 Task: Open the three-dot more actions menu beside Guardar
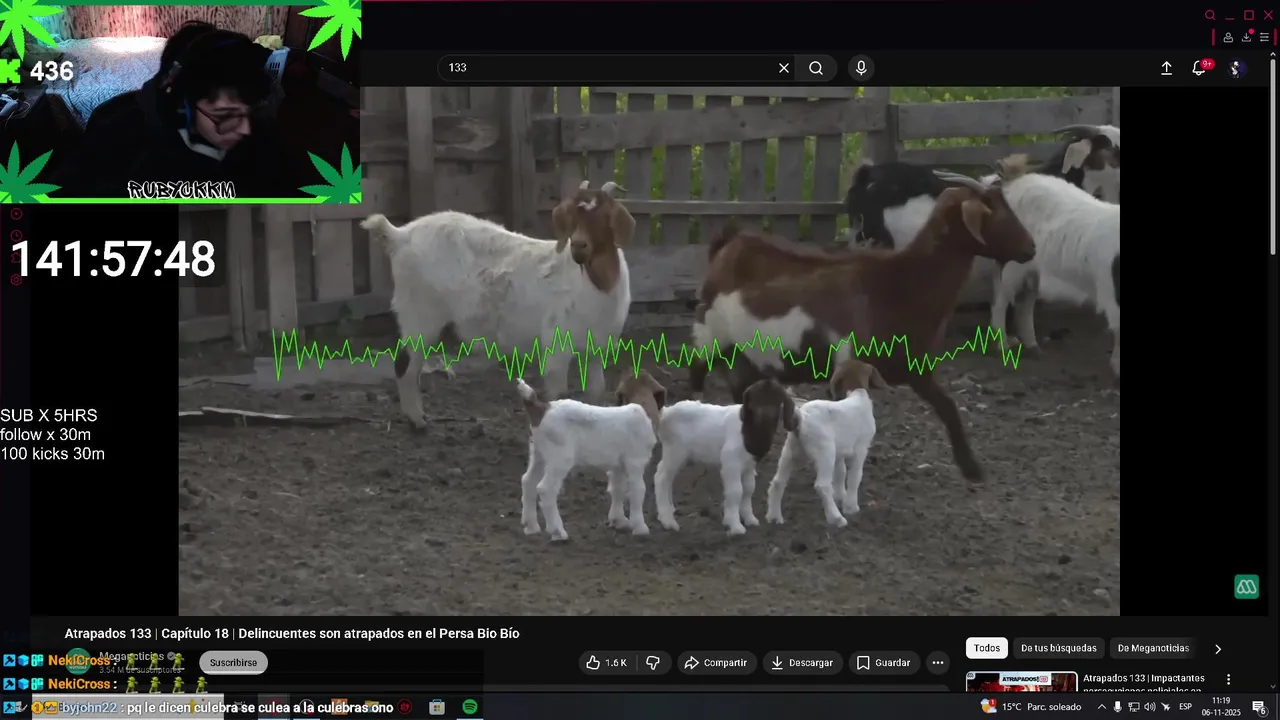(937, 662)
